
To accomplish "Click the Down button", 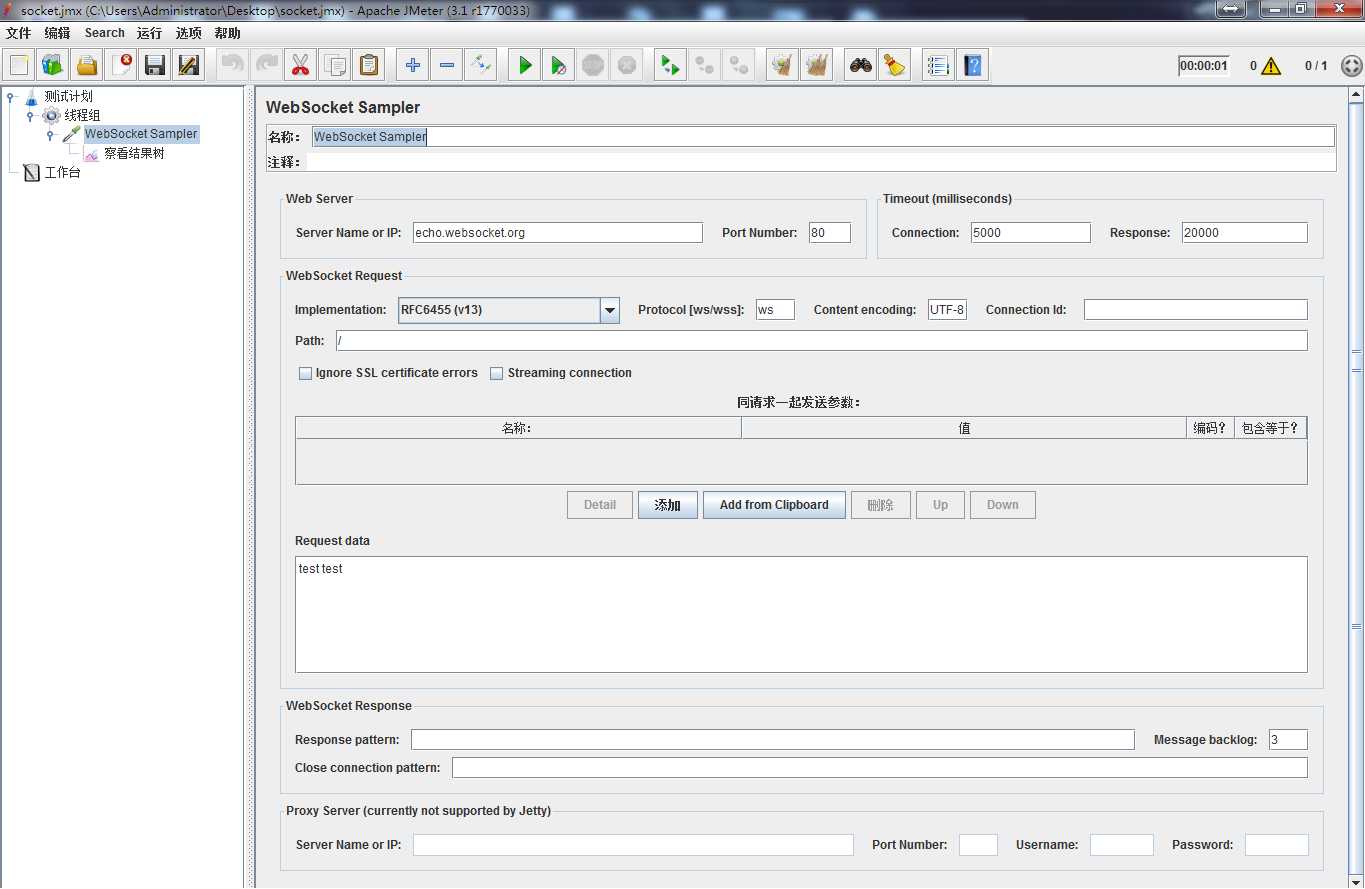I will pos(1003,505).
